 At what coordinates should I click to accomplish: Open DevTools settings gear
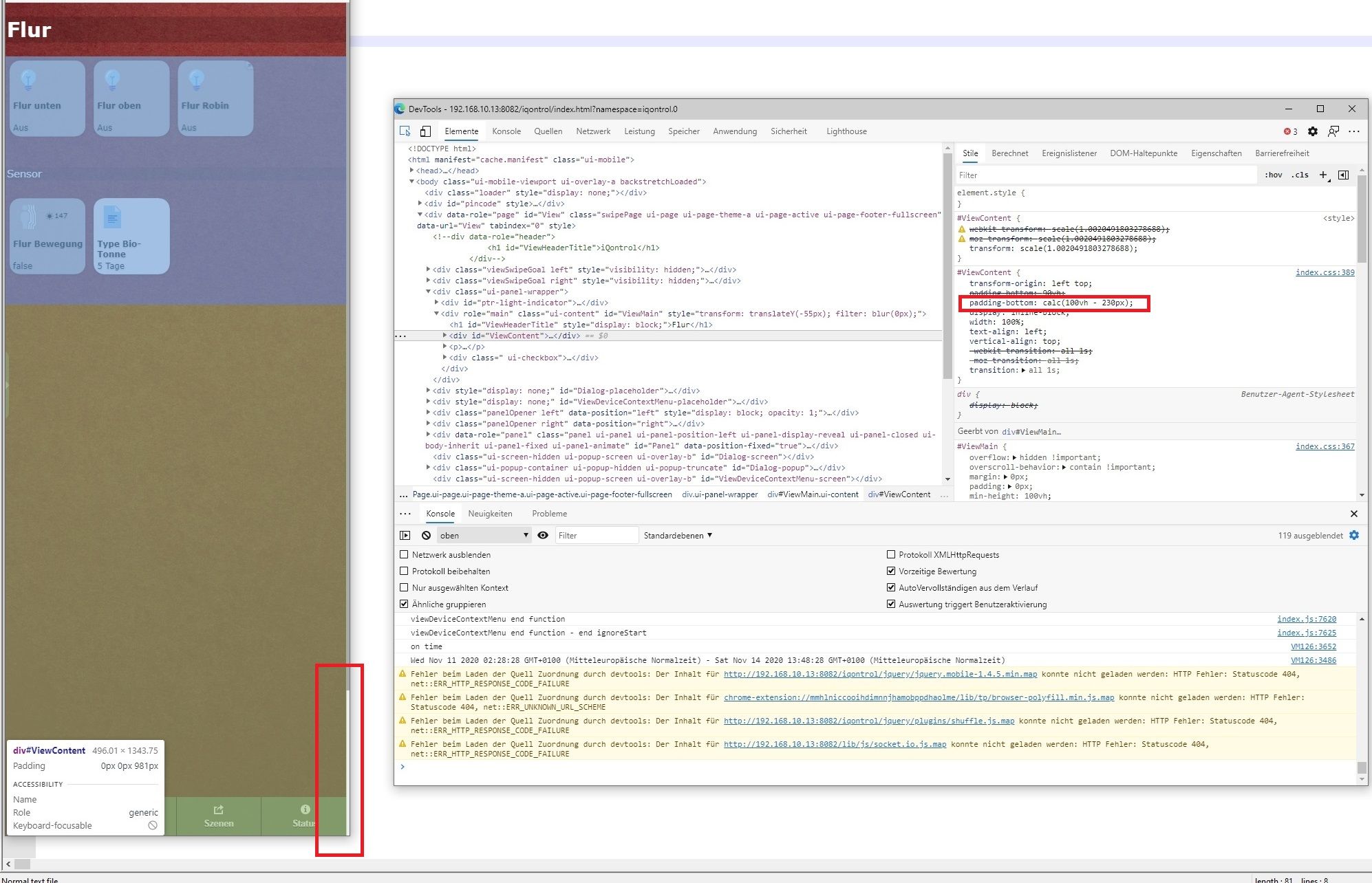tap(1313, 131)
